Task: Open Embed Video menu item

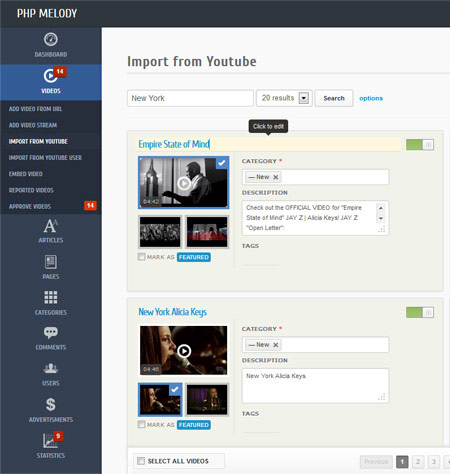Action: coord(26,174)
